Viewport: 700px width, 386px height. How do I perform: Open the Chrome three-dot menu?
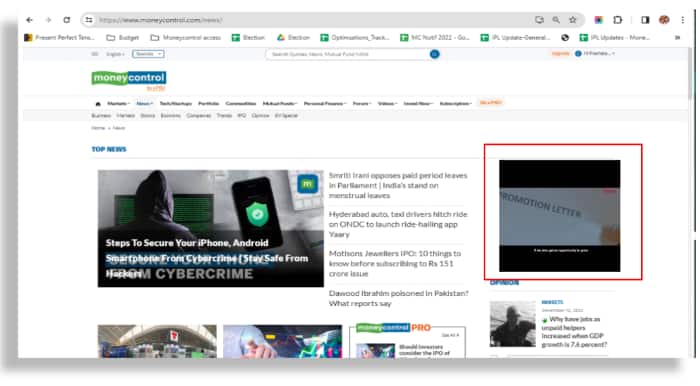pyautogui.click(x=683, y=20)
